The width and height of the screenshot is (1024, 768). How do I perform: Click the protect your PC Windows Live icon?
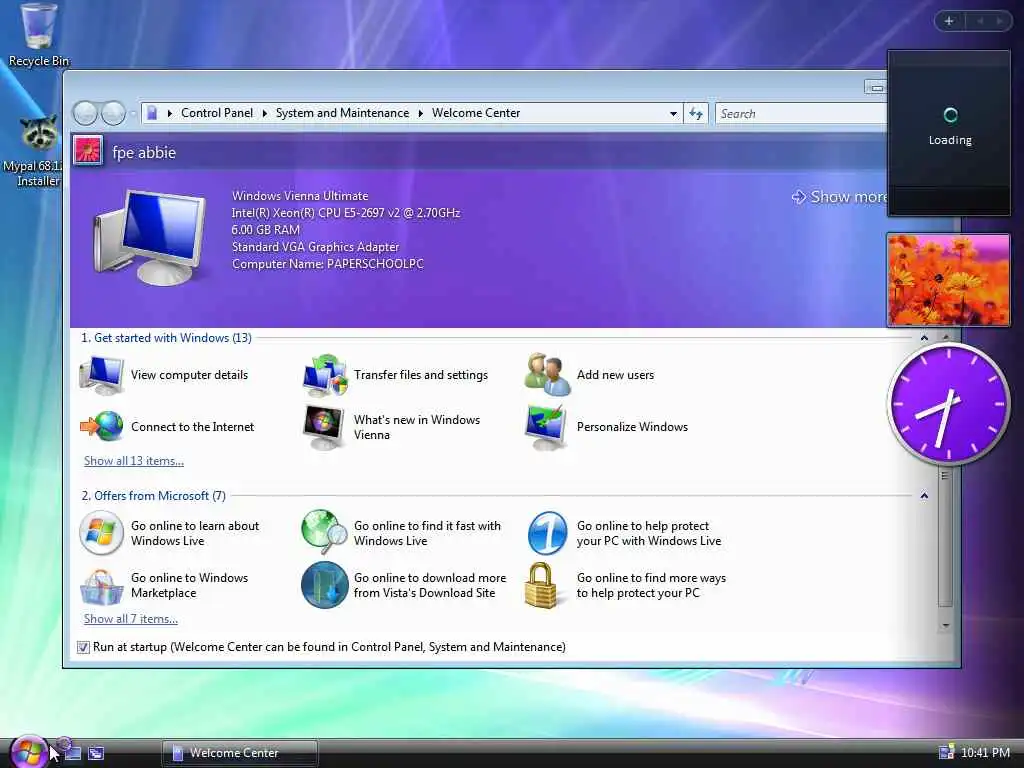[x=547, y=533]
